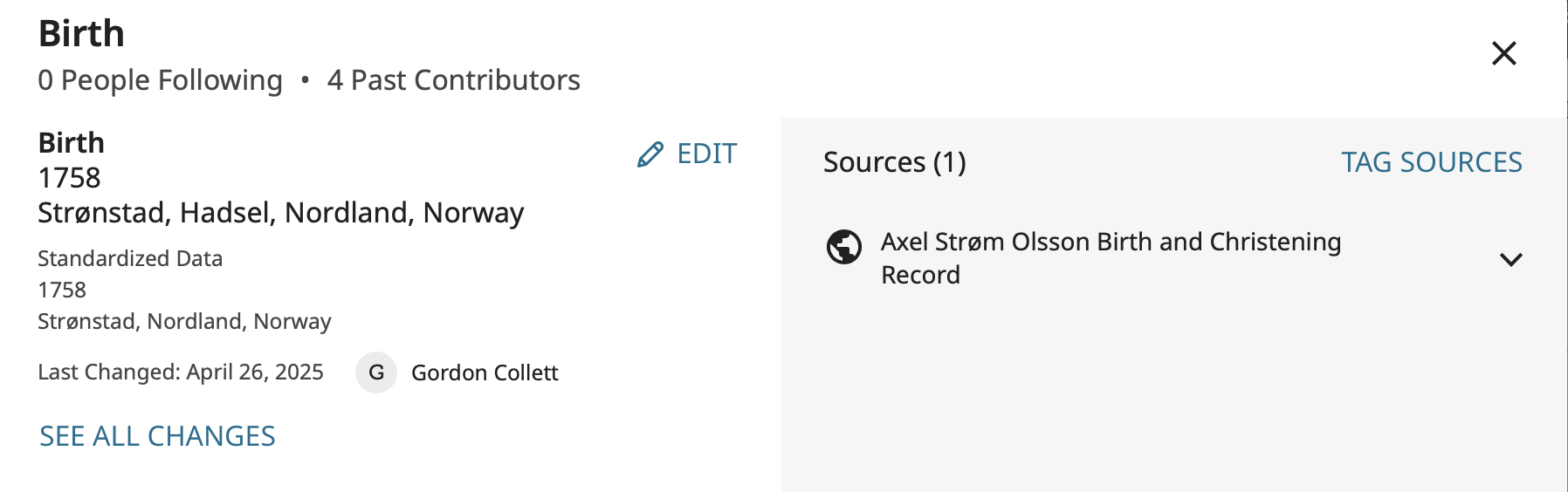Click the large Birth dialog title
This screenshot has width=1568, height=492.
tap(81, 34)
